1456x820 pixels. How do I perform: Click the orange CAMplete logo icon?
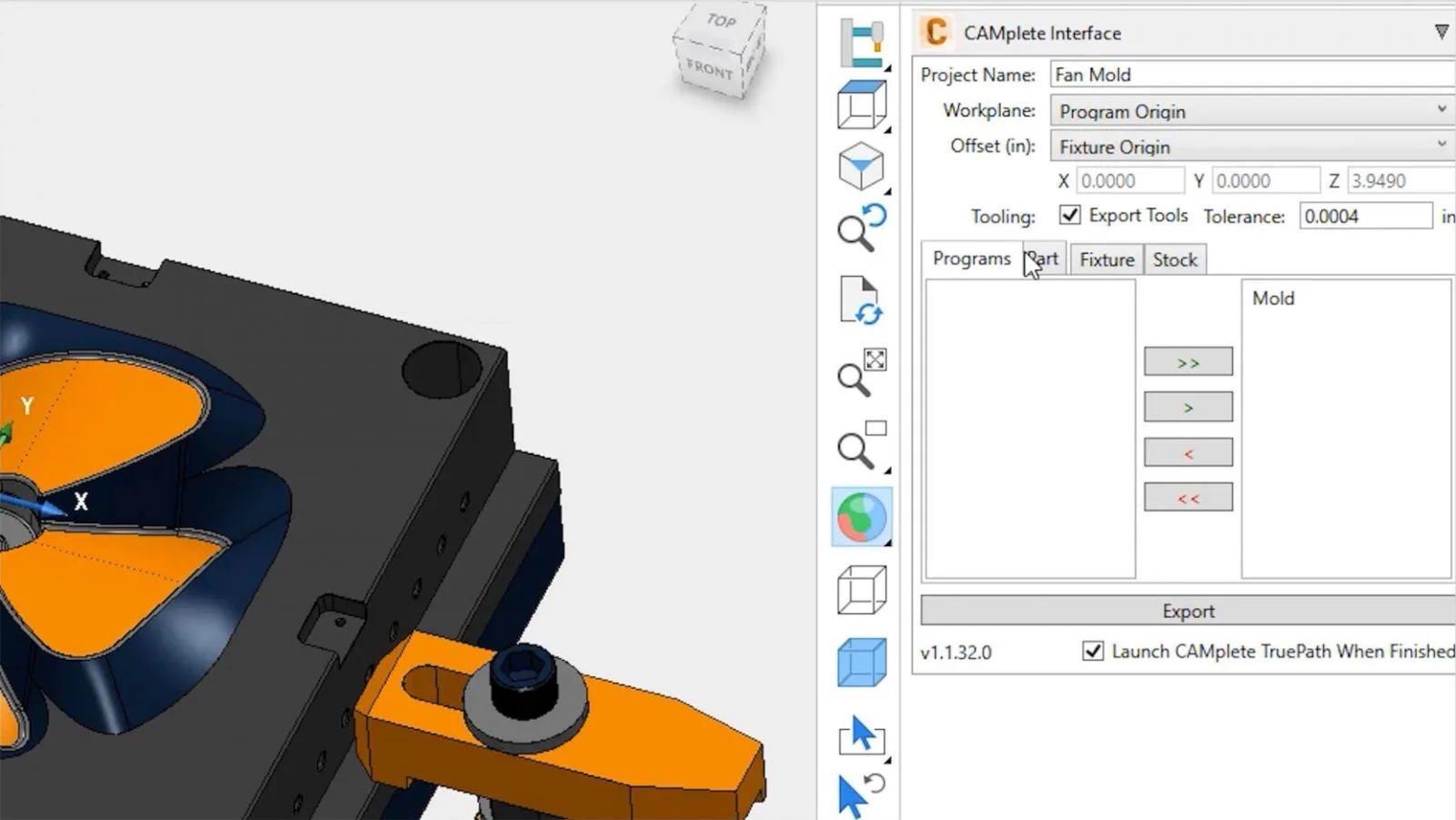(935, 32)
